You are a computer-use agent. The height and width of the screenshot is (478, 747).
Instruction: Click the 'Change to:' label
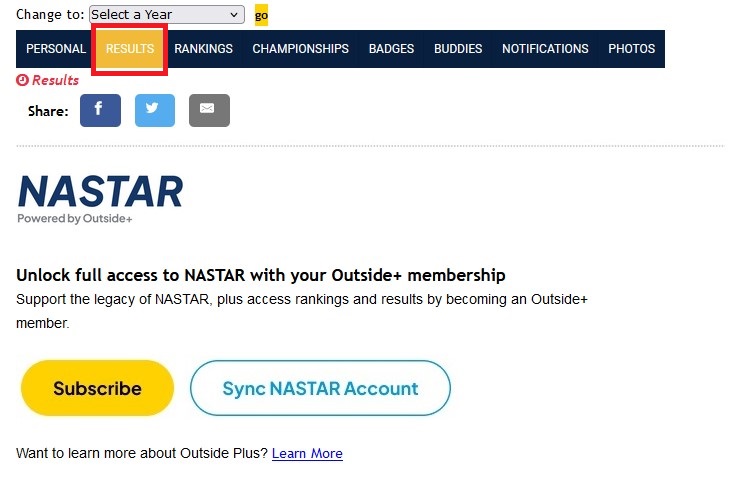point(50,15)
